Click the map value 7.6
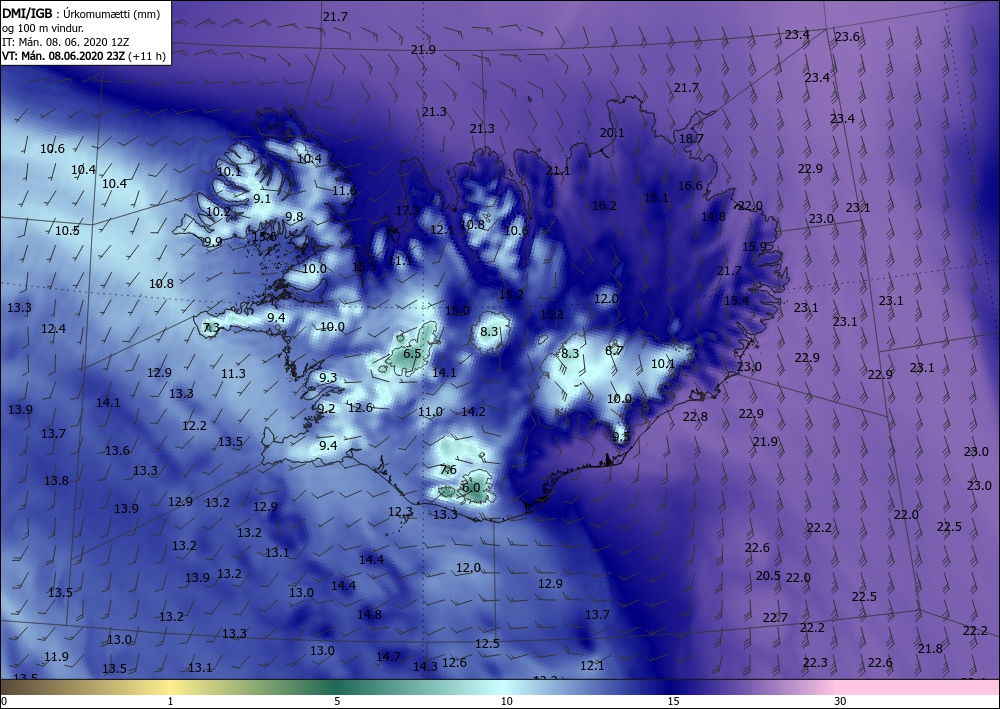This screenshot has width=1000, height=709. pyautogui.click(x=448, y=469)
